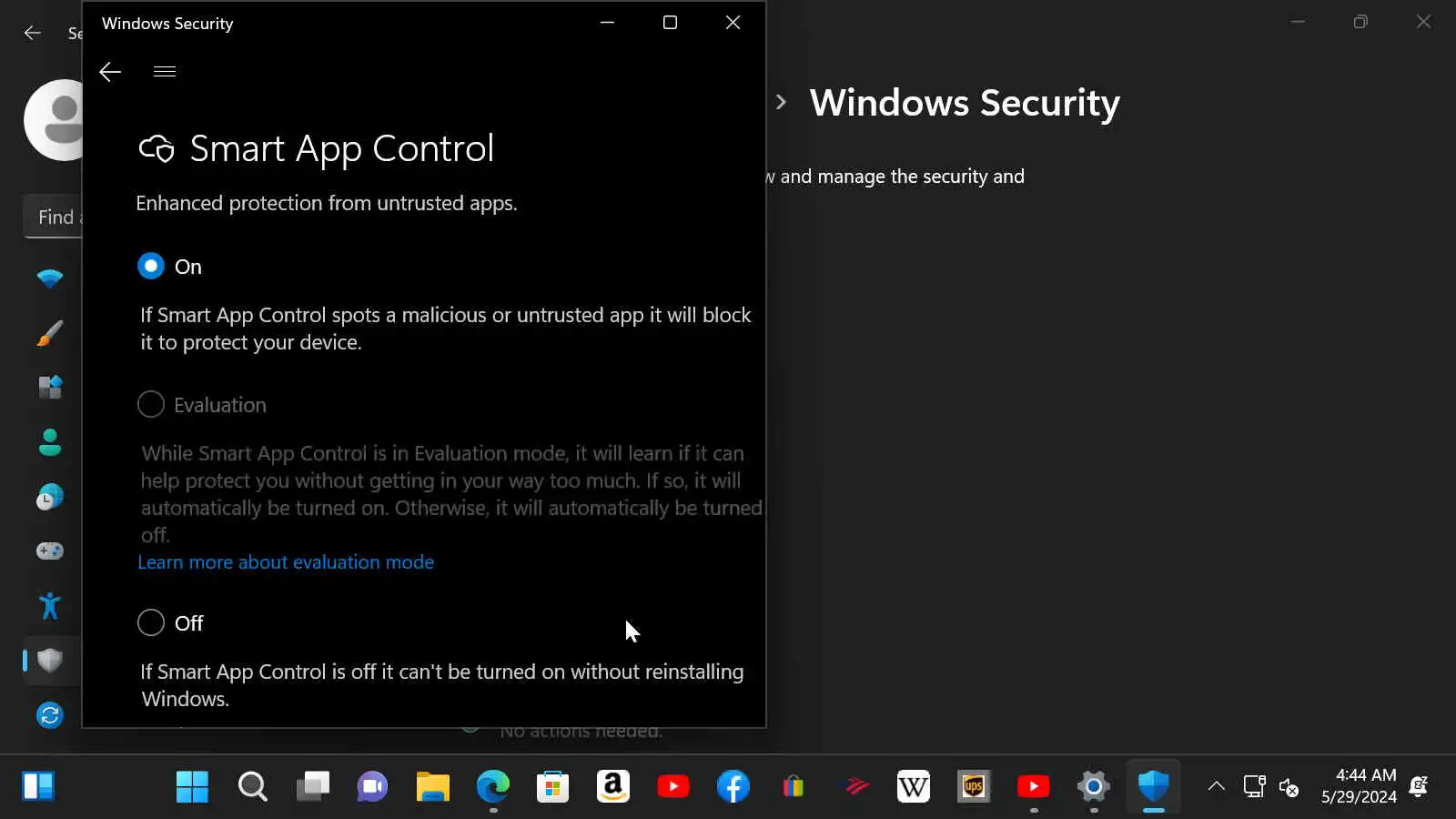Image resolution: width=1456 pixels, height=819 pixels.
Task: Open File Explorer from the taskbar
Action: 432,786
